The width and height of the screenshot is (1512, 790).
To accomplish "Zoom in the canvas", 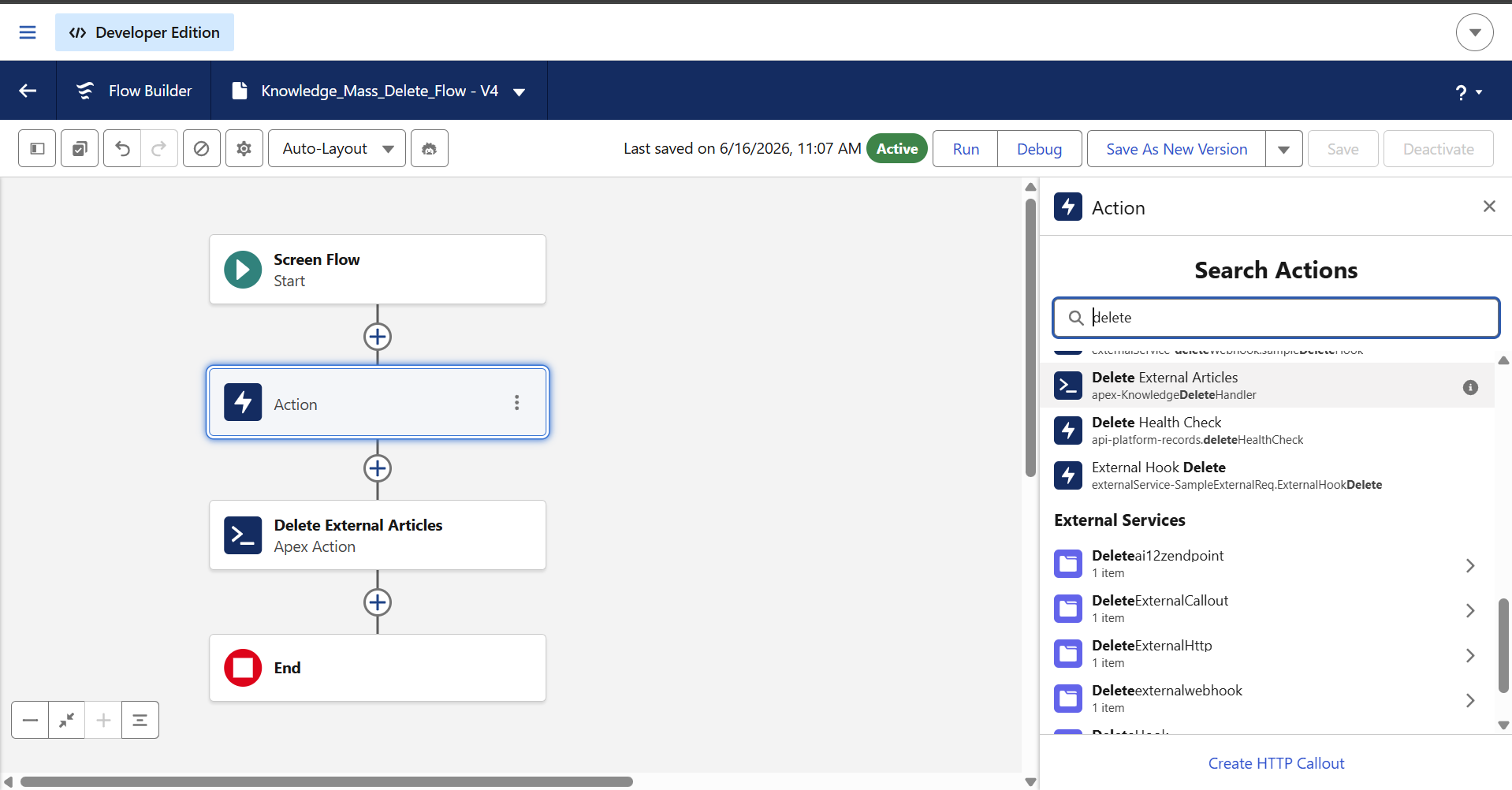I will point(103,720).
